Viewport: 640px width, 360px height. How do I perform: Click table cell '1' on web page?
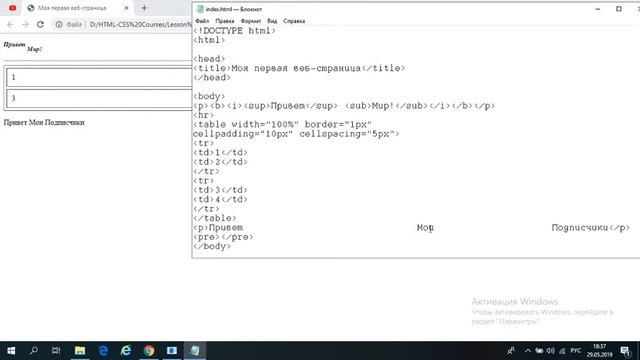click(x=99, y=77)
